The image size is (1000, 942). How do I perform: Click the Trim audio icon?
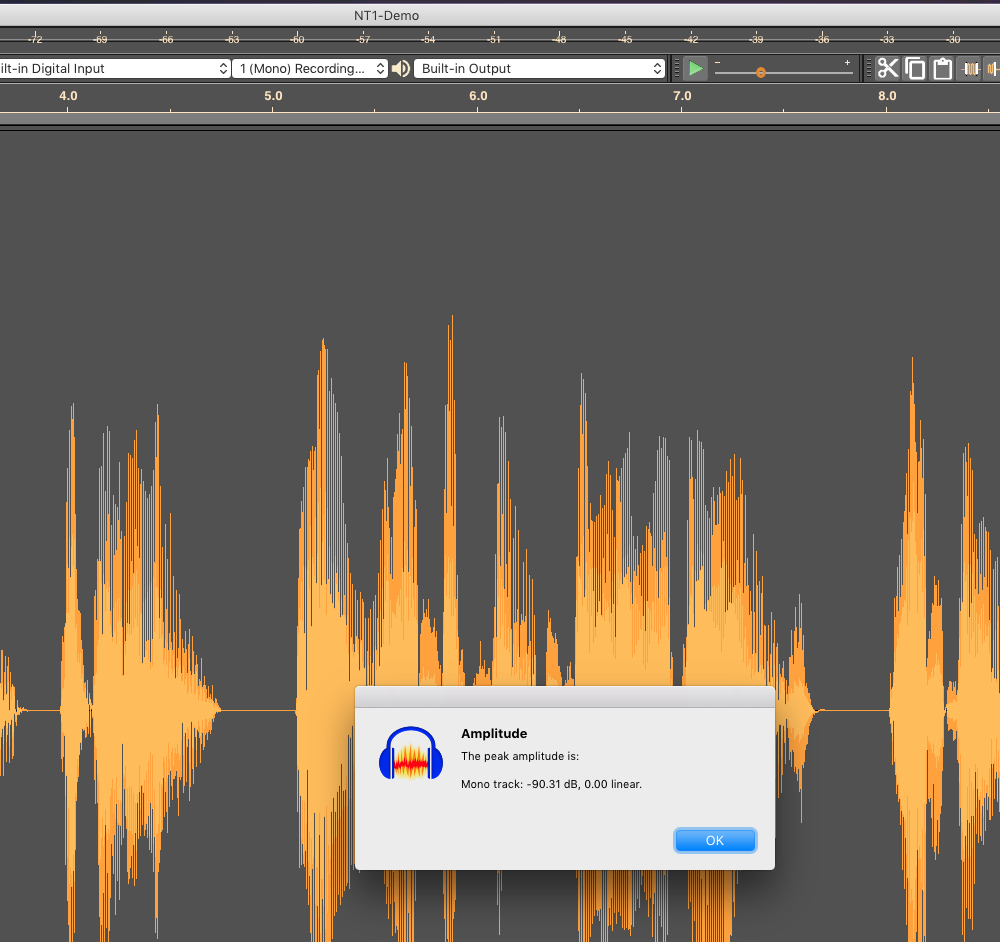969,68
